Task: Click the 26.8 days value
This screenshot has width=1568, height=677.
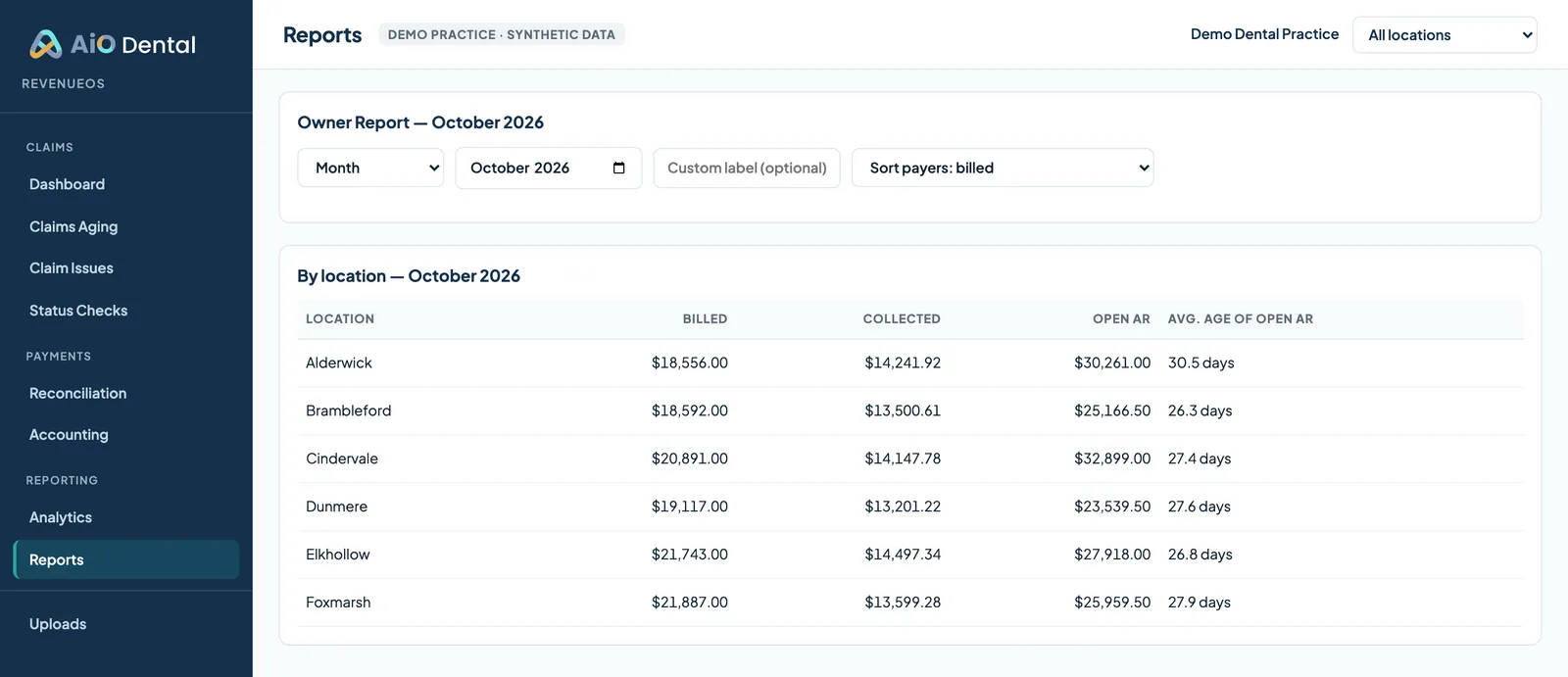Action: (1200, 555)
